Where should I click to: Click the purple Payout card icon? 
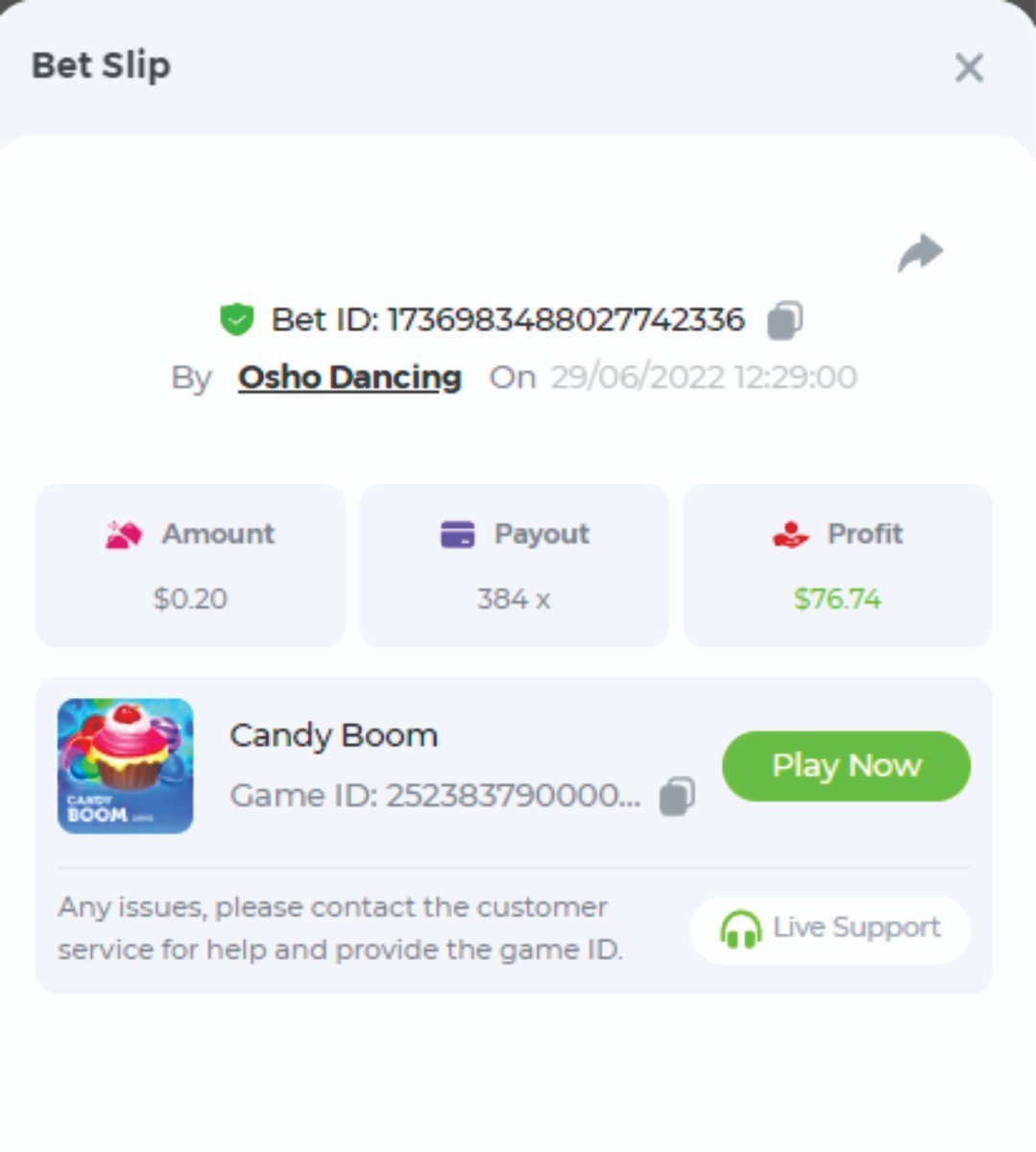pyautogui.click(x=457, y=535)
